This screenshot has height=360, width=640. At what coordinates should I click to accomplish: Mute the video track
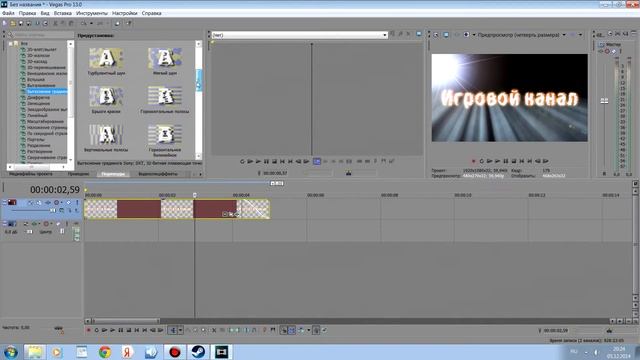(69, 202)
